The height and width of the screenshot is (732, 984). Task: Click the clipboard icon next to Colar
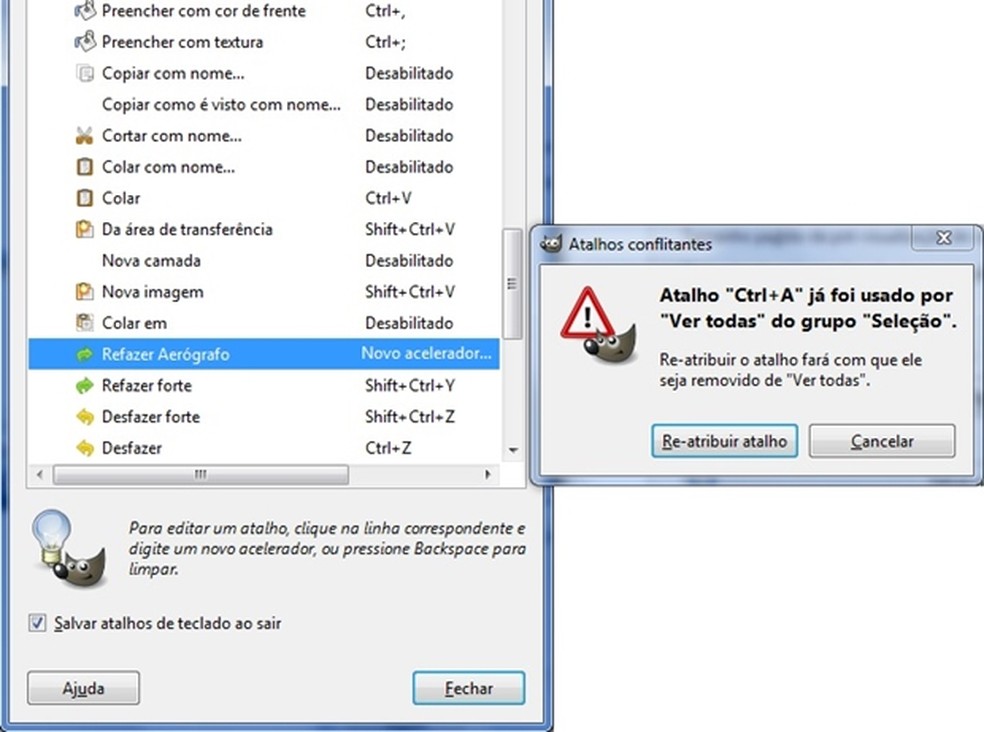[x=84, y=198]
